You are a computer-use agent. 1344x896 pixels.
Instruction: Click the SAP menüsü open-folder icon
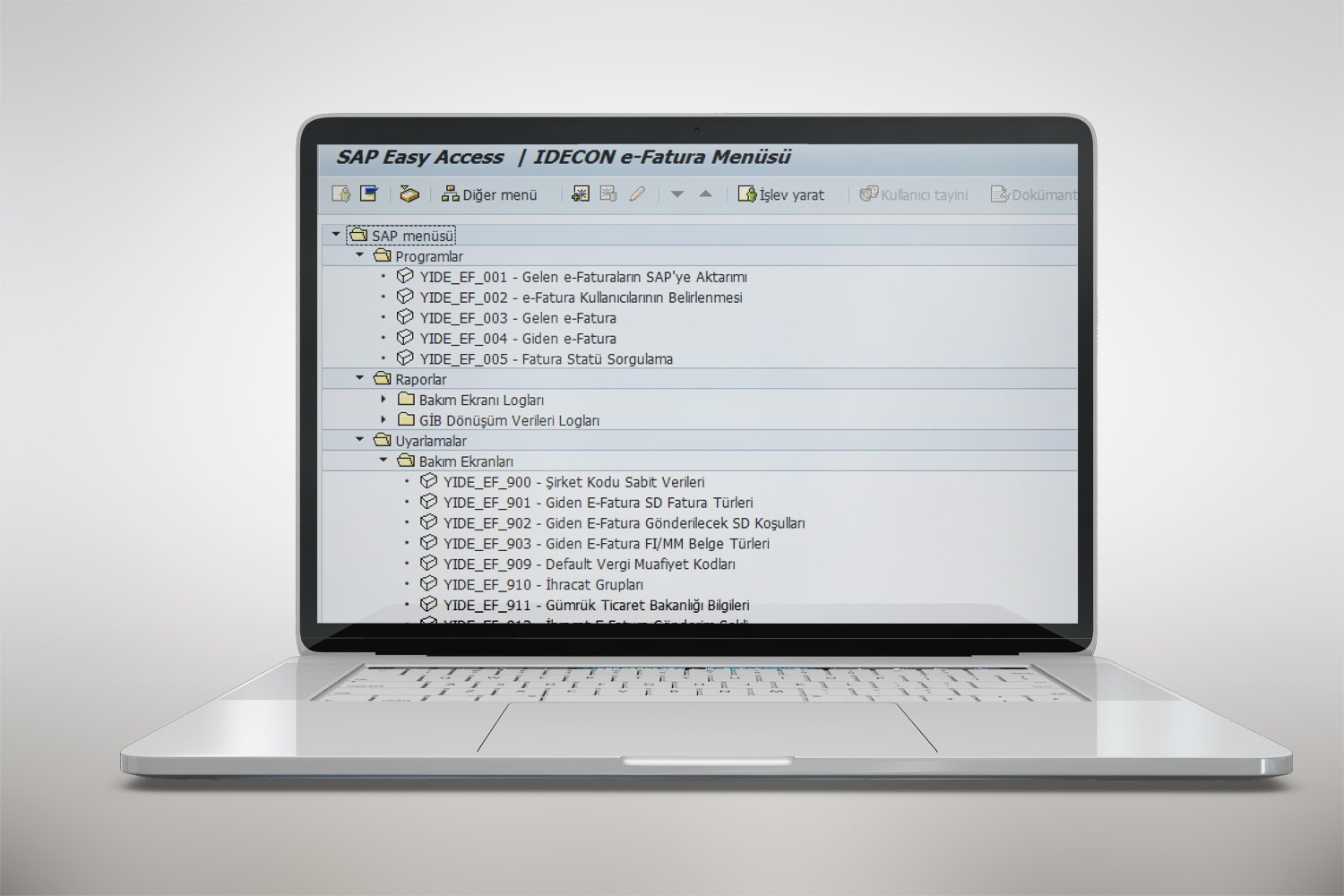click(x=358, y=235)
